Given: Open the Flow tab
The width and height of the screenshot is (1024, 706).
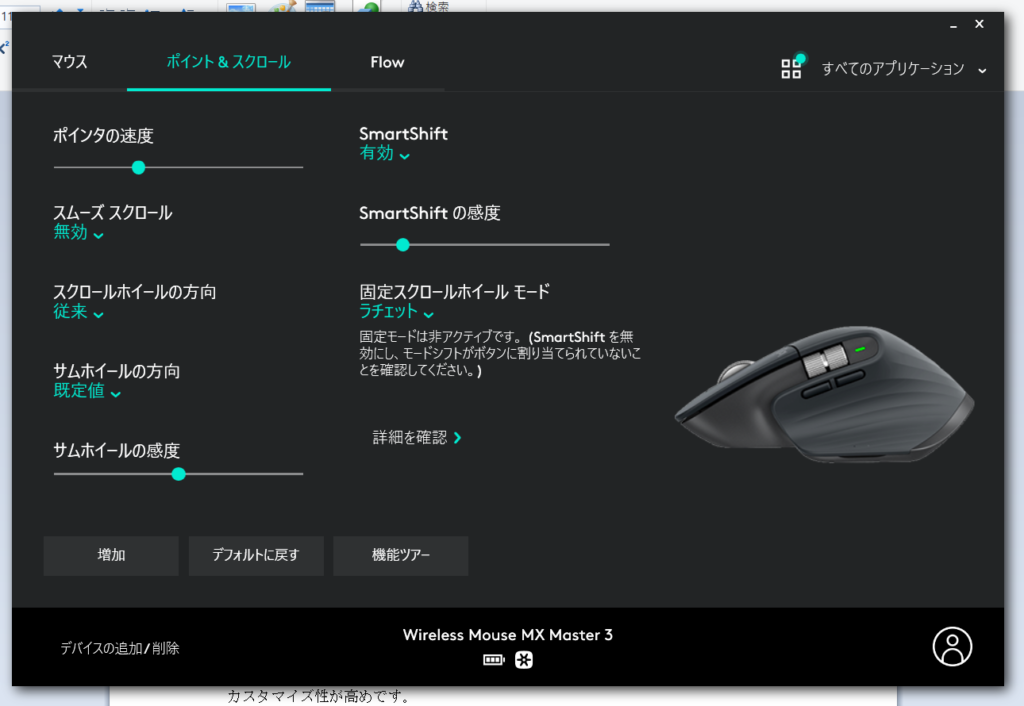Looking at the screenshot, I should [387, 62].
